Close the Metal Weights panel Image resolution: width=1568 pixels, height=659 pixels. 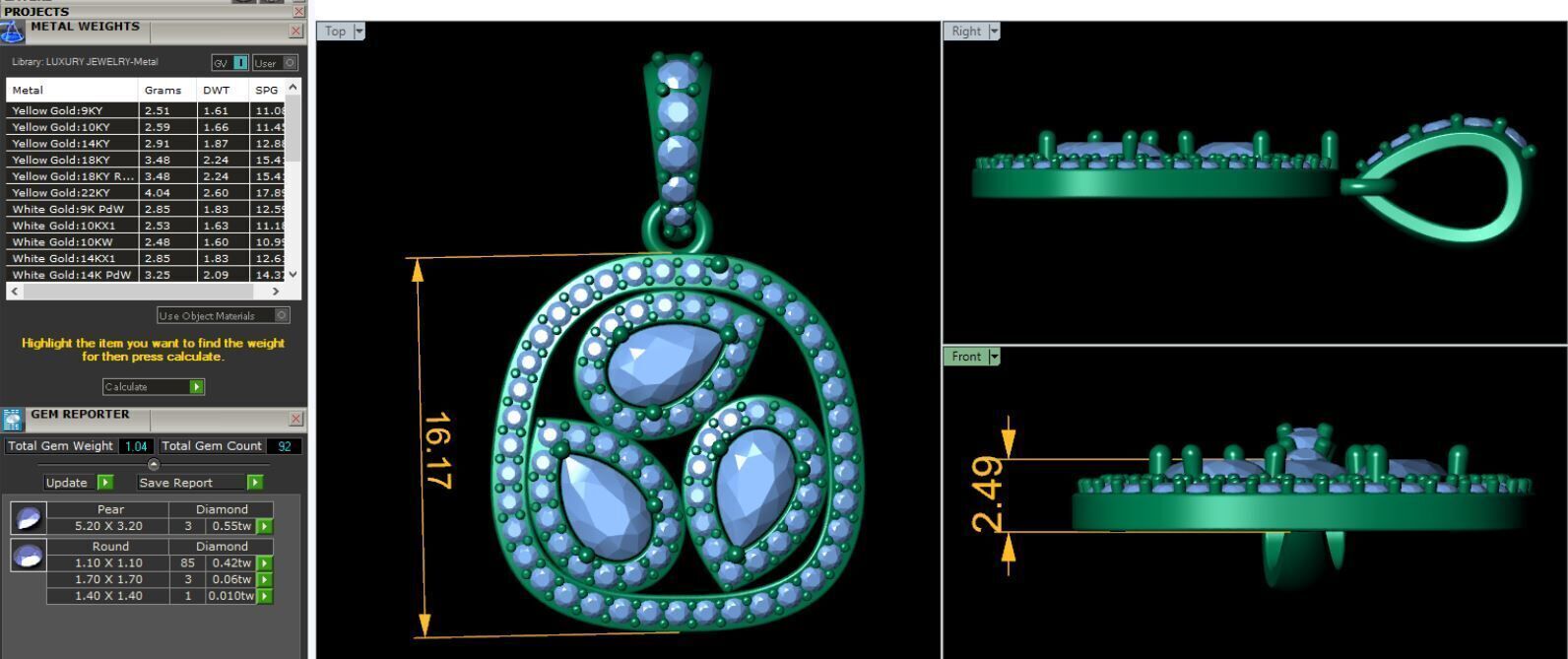(295, 32)
